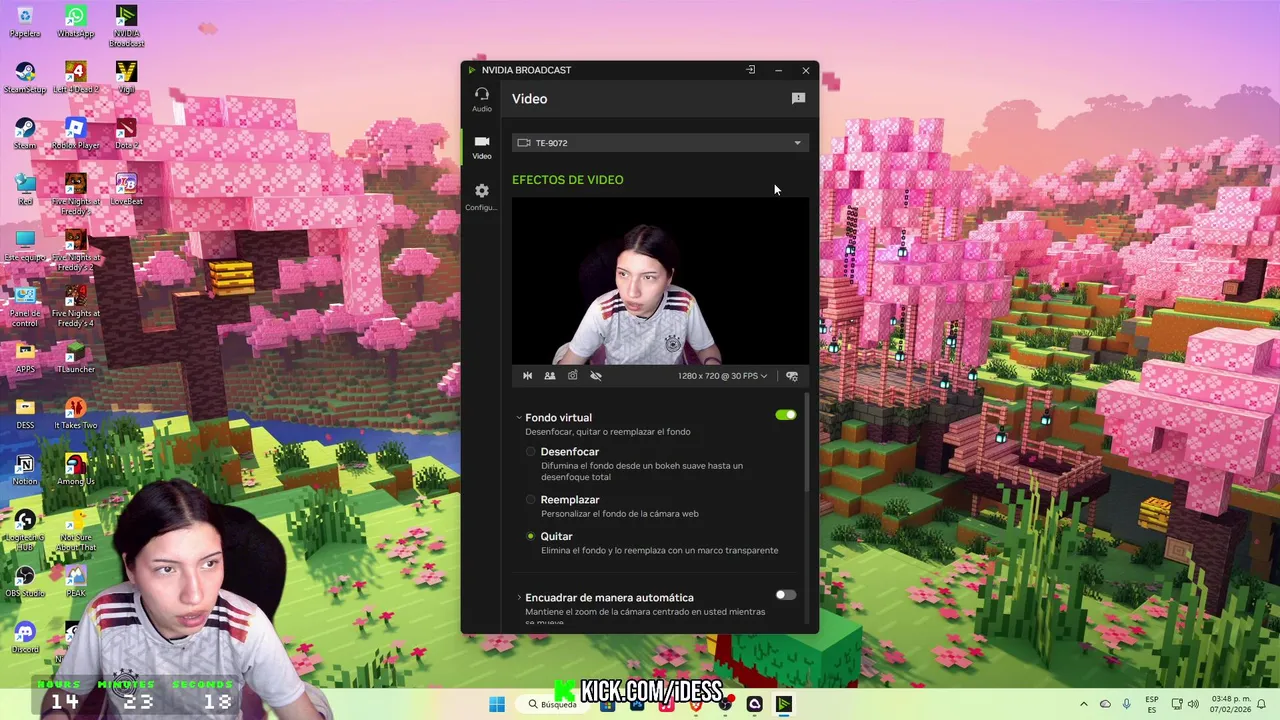Viewport: 1280px width, 720px height.
Task: Select the Dota 2 desktop shortcut
Action: pyautogui.click(x=126, y=134)
